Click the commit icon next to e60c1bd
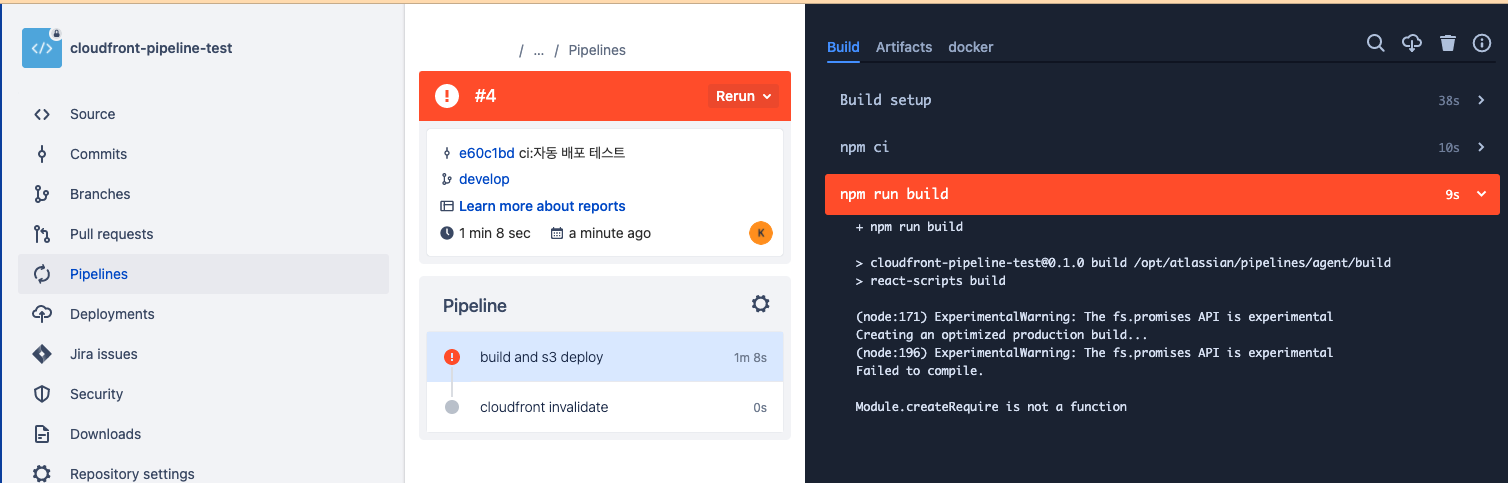Viewport: 1508px width, 483px height. 447,153
